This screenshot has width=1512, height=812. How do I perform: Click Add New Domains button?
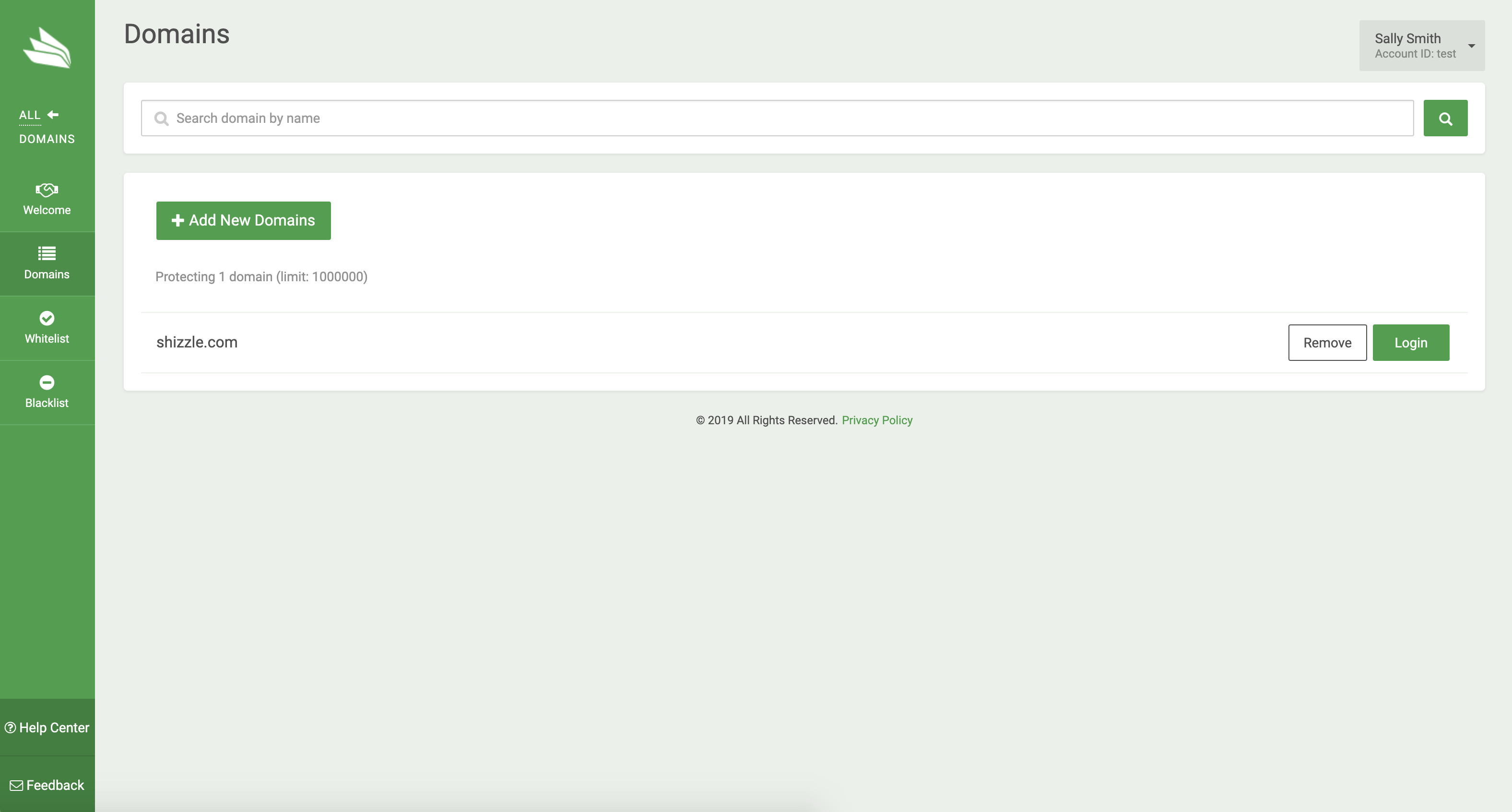(x=244, y=221)
